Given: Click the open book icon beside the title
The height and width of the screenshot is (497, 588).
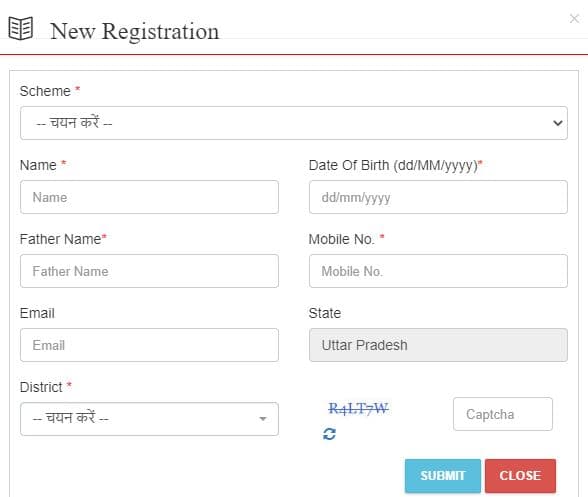Looking at the screenshot, I should pos(21,28).
